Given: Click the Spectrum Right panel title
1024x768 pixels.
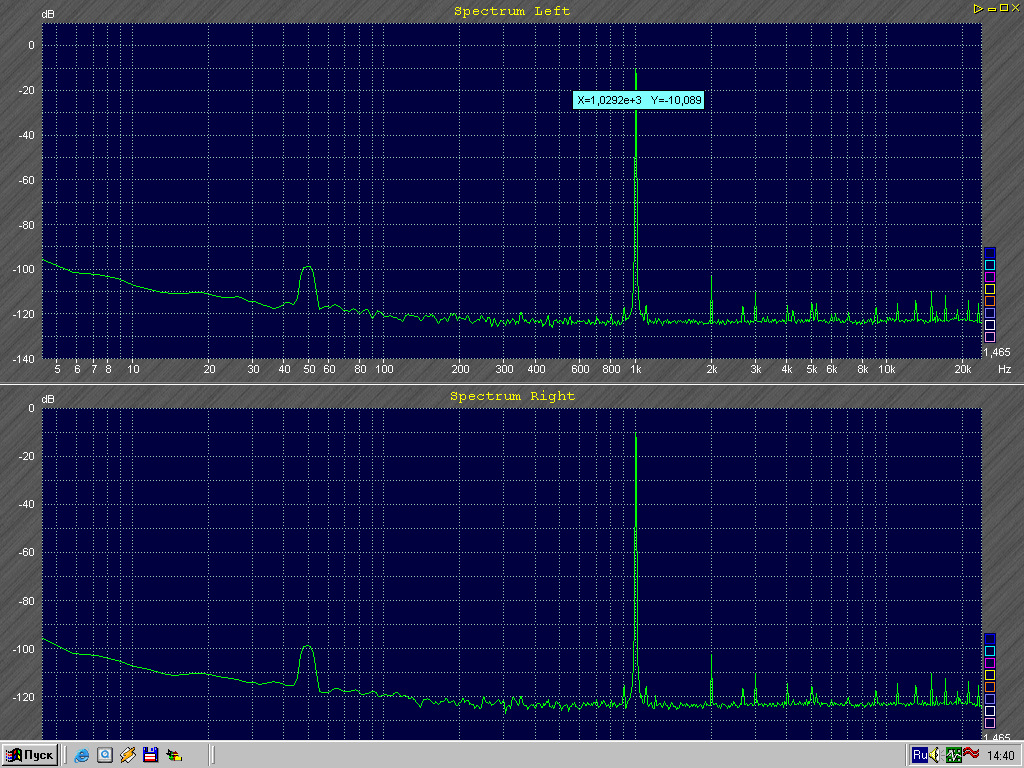Looking at the screenshot, I should [512, 396].
